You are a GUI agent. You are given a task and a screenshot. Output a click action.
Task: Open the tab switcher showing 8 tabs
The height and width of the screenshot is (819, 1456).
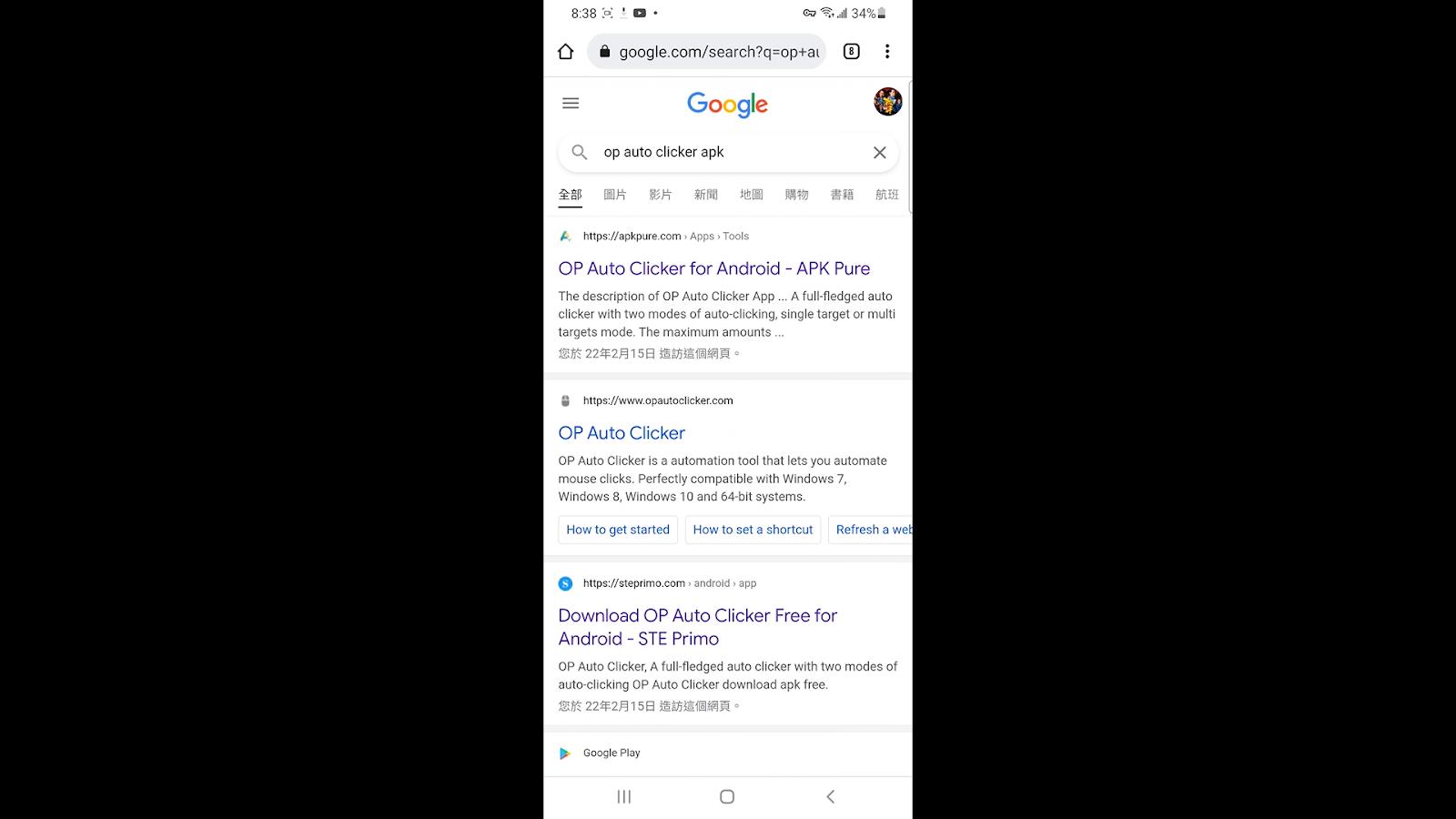[x=851, y=52]
